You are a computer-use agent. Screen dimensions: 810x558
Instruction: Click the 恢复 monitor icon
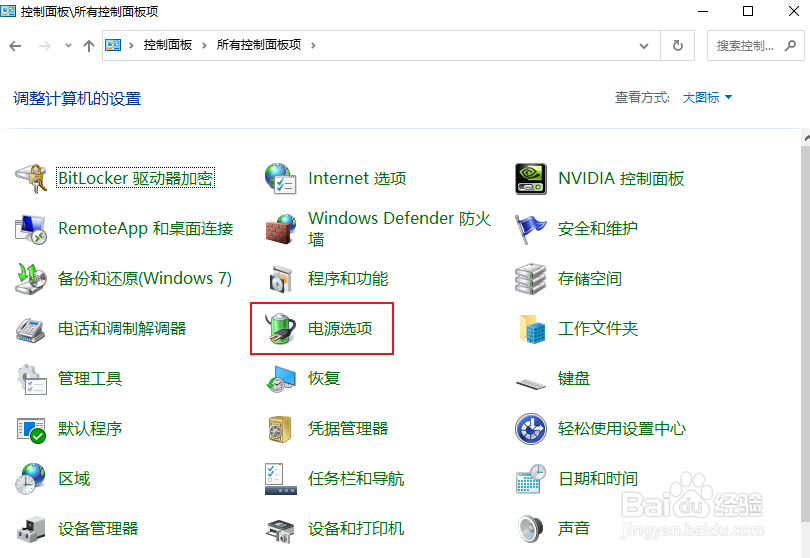[x=281, y=379]
